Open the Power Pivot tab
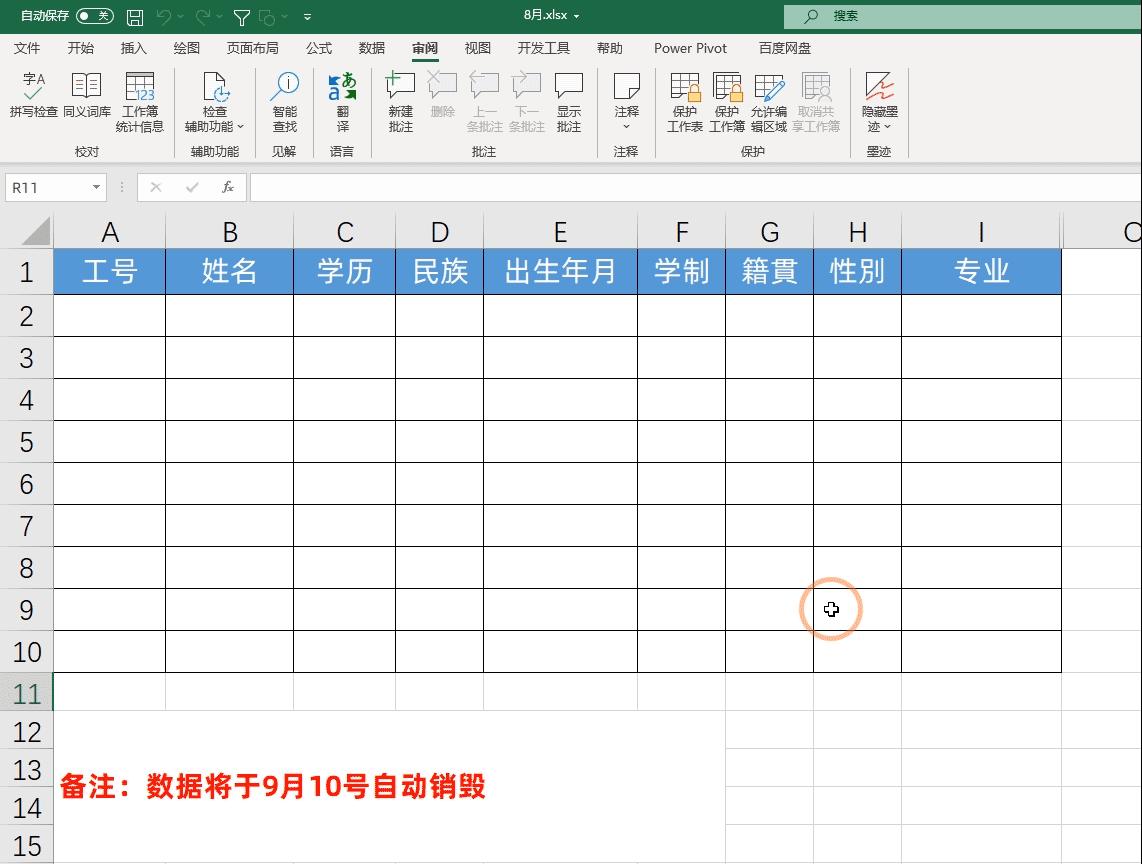 690,47
